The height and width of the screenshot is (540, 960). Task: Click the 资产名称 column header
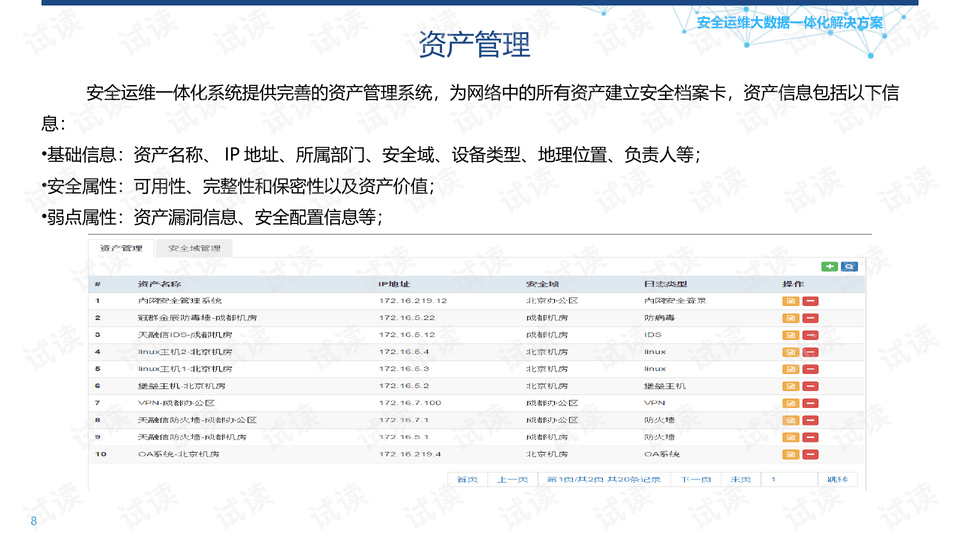(x=159, y=284)
